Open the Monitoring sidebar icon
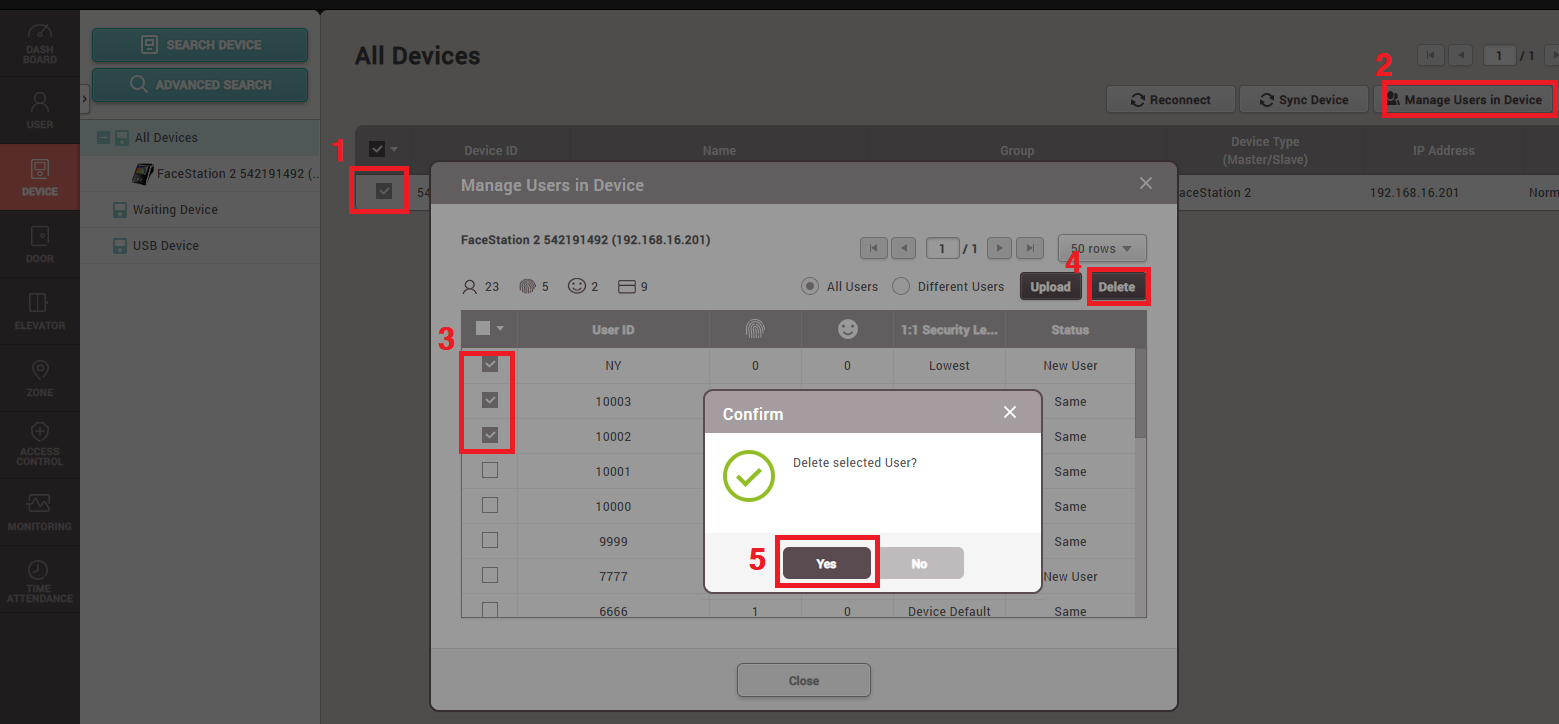This screenshot has width=1559, height=724. 39,511
